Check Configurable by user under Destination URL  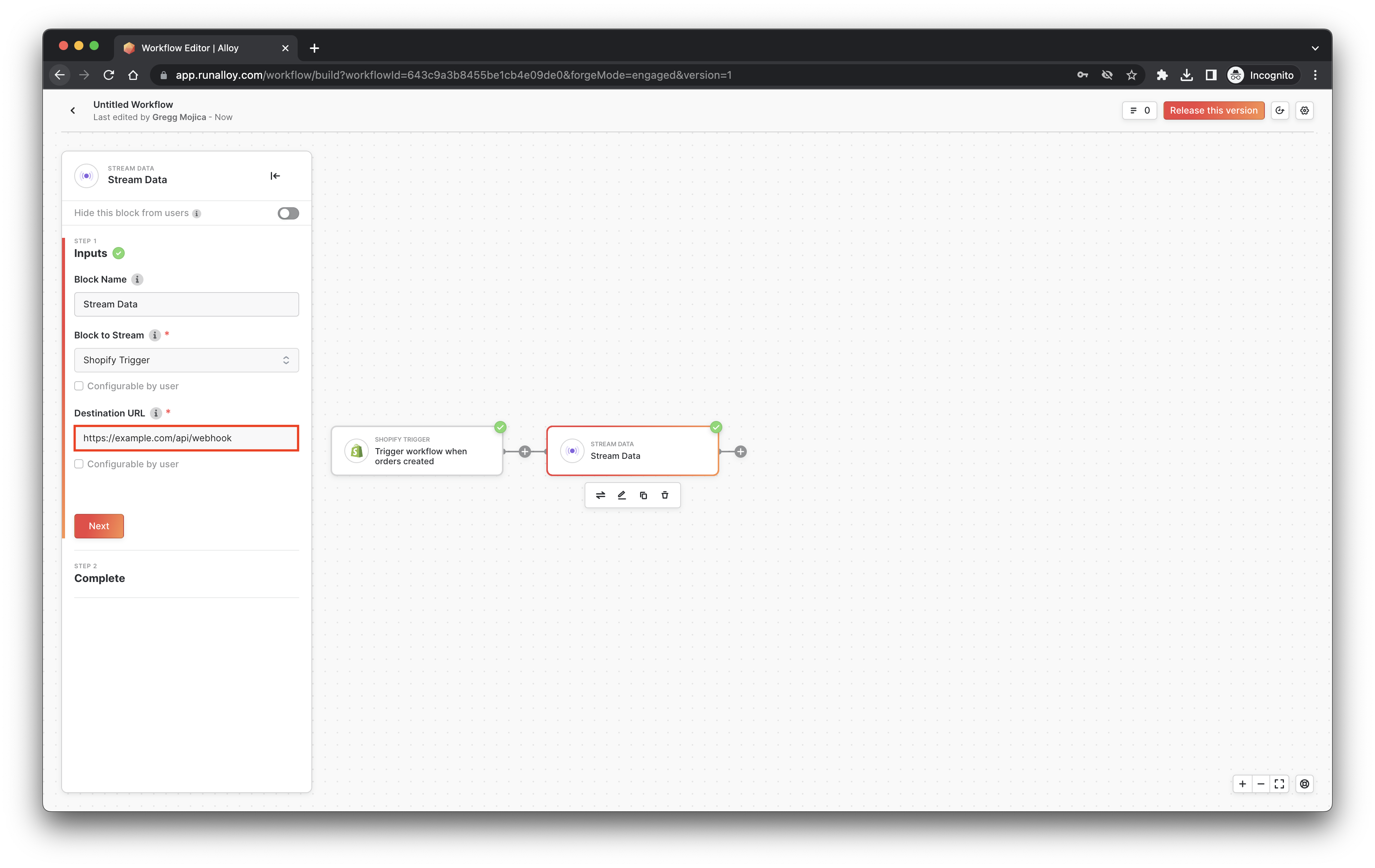79,464
